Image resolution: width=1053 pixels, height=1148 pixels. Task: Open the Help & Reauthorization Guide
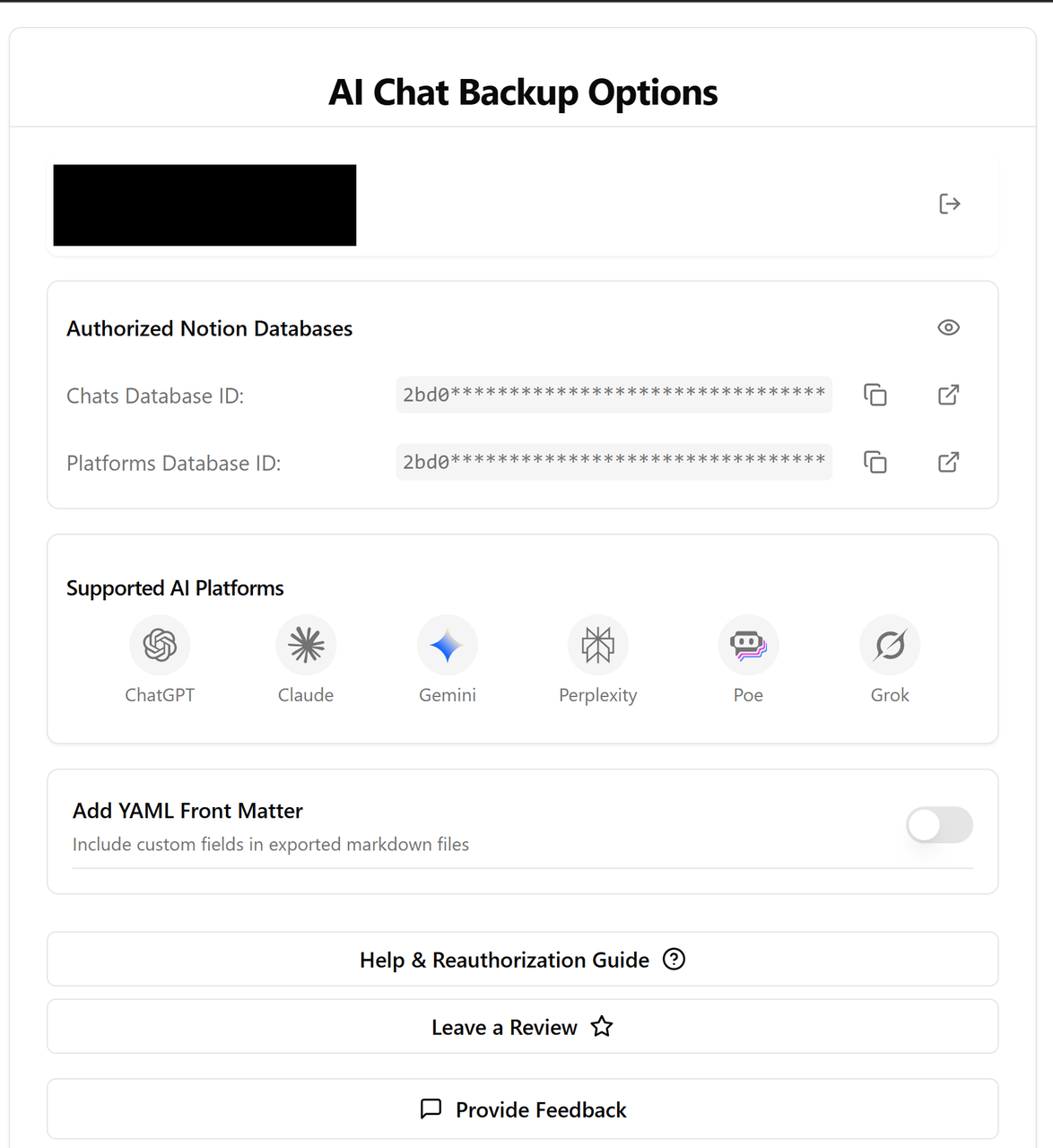point(523,960)
